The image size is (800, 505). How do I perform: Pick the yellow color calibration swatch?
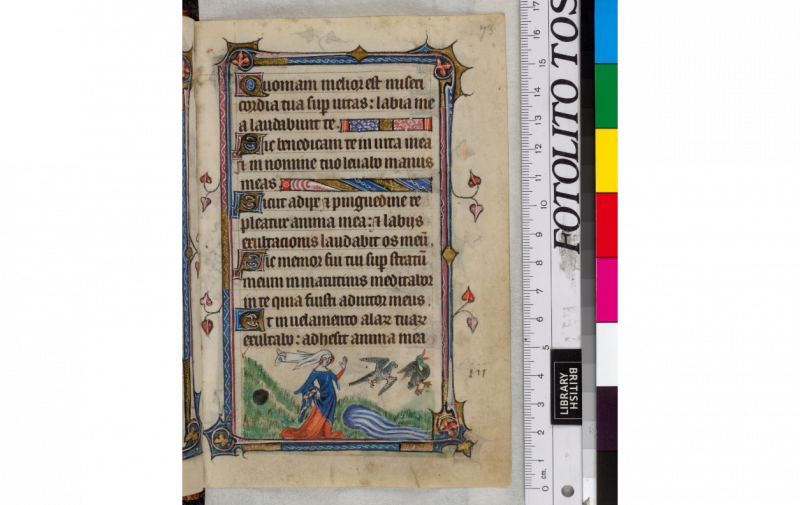(606, 160)
